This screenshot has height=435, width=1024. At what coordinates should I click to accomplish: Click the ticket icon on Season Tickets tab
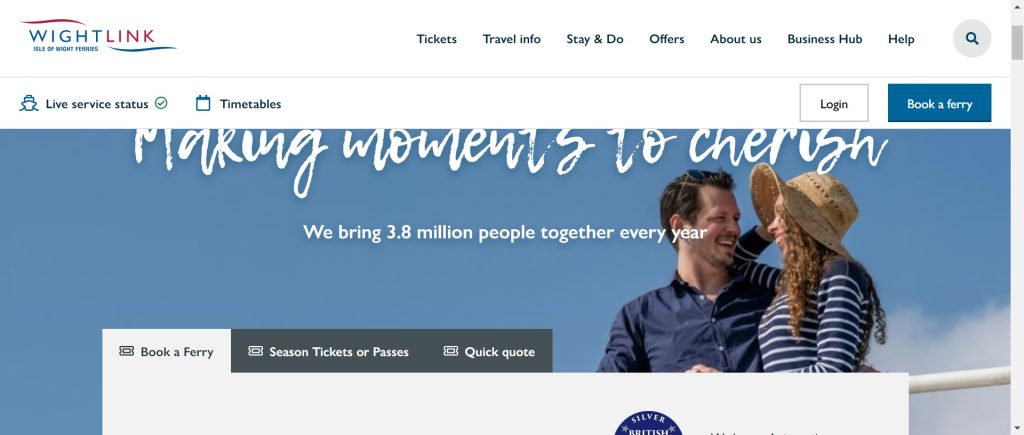(x=256, y=351)
